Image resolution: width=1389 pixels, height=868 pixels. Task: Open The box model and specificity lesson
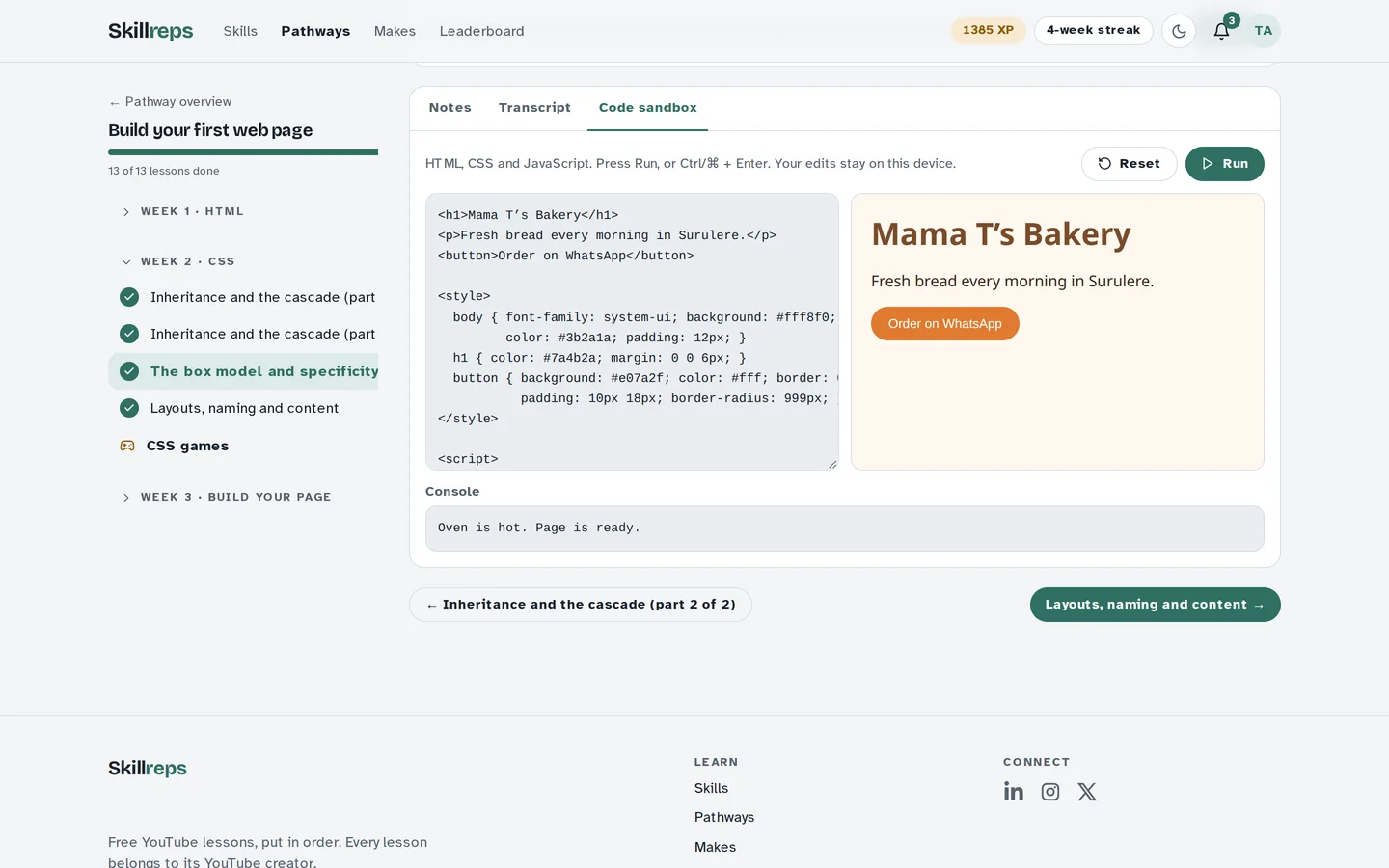click(x=243, y=371)
